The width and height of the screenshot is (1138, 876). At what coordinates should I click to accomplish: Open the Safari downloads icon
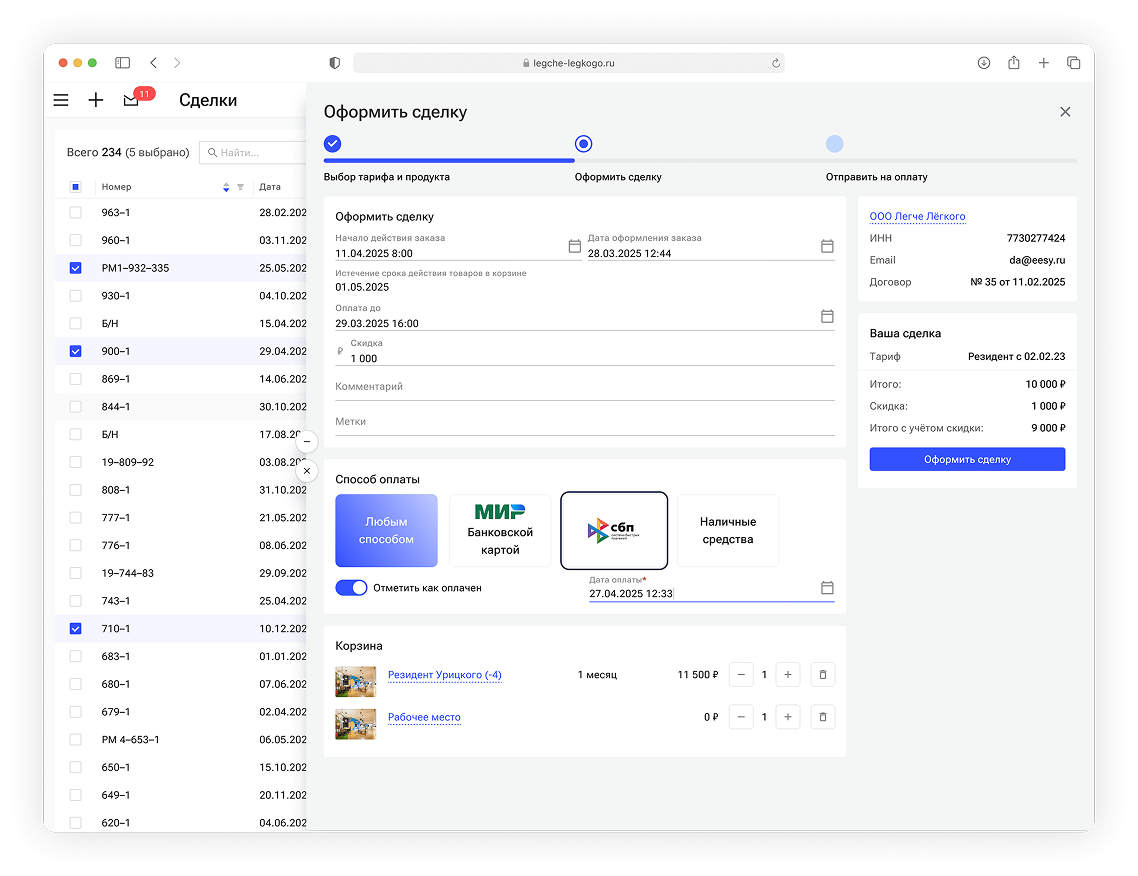click(x=983, y=63)
